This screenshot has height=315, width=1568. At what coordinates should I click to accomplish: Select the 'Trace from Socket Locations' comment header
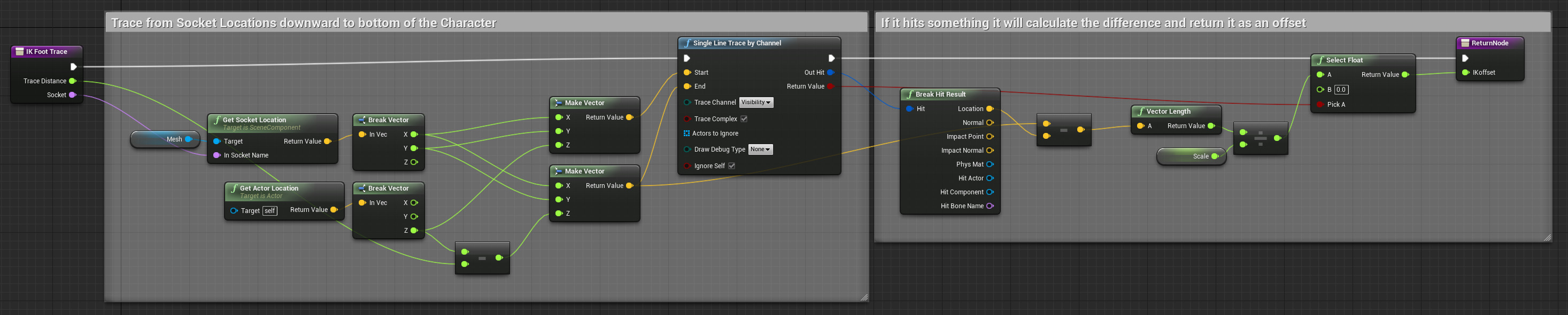(303, 23)
